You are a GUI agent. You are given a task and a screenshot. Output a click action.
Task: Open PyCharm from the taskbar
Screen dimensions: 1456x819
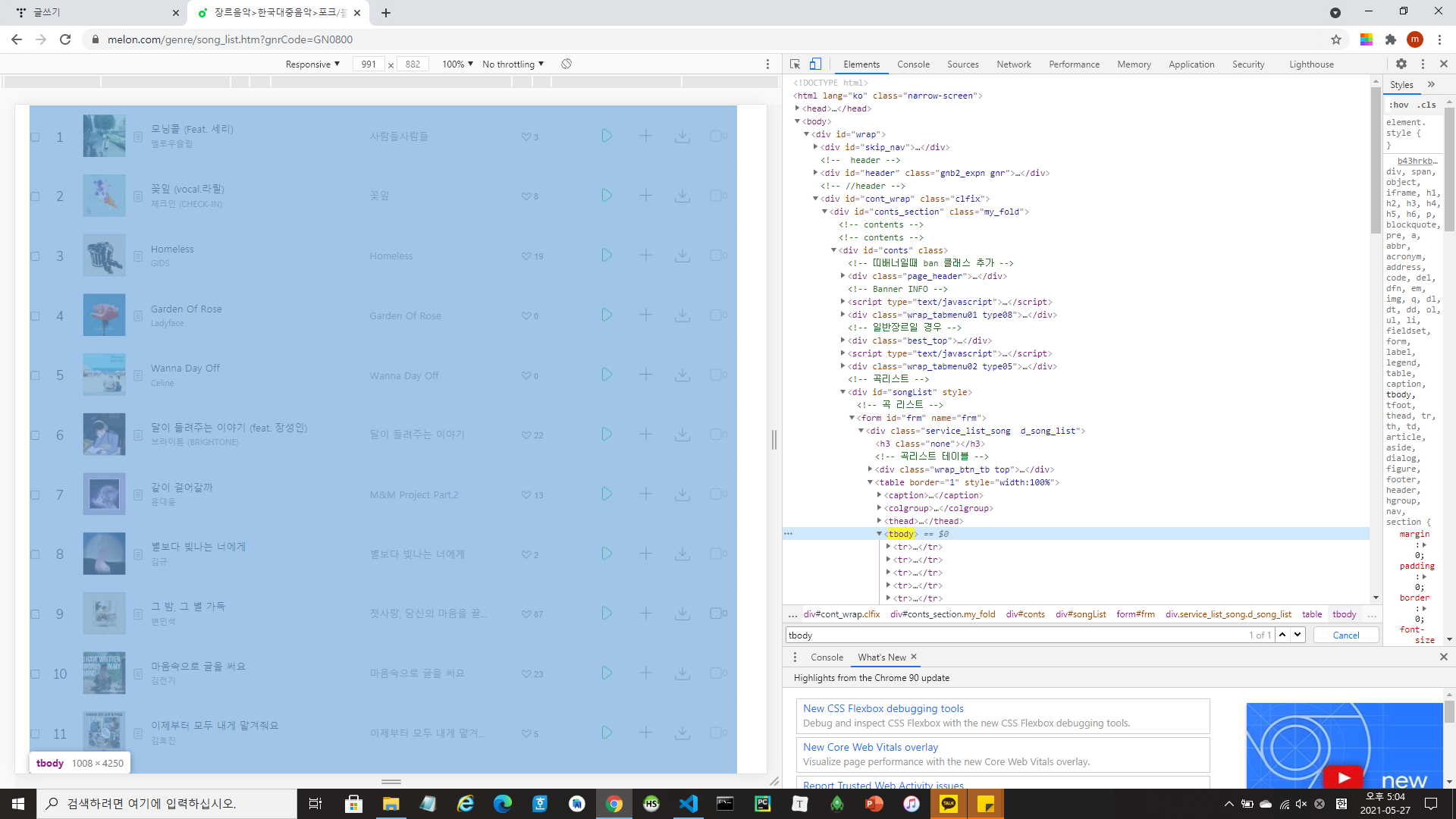pyautogui.click(x=763, y=804)
